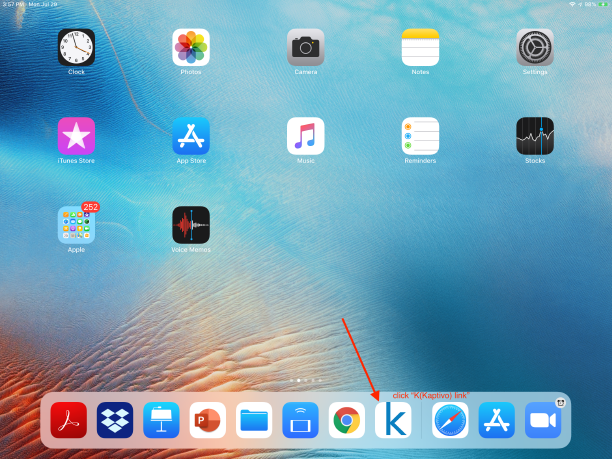Screen dimensions: 612x459
Task: Launch Google Chrome from the dock
Action: coord(347,420)
